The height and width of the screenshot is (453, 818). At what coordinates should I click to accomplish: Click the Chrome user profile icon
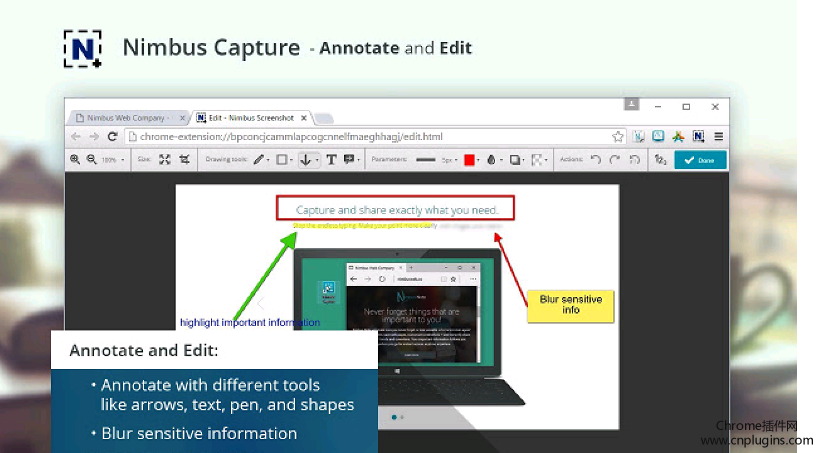[631, 104]
